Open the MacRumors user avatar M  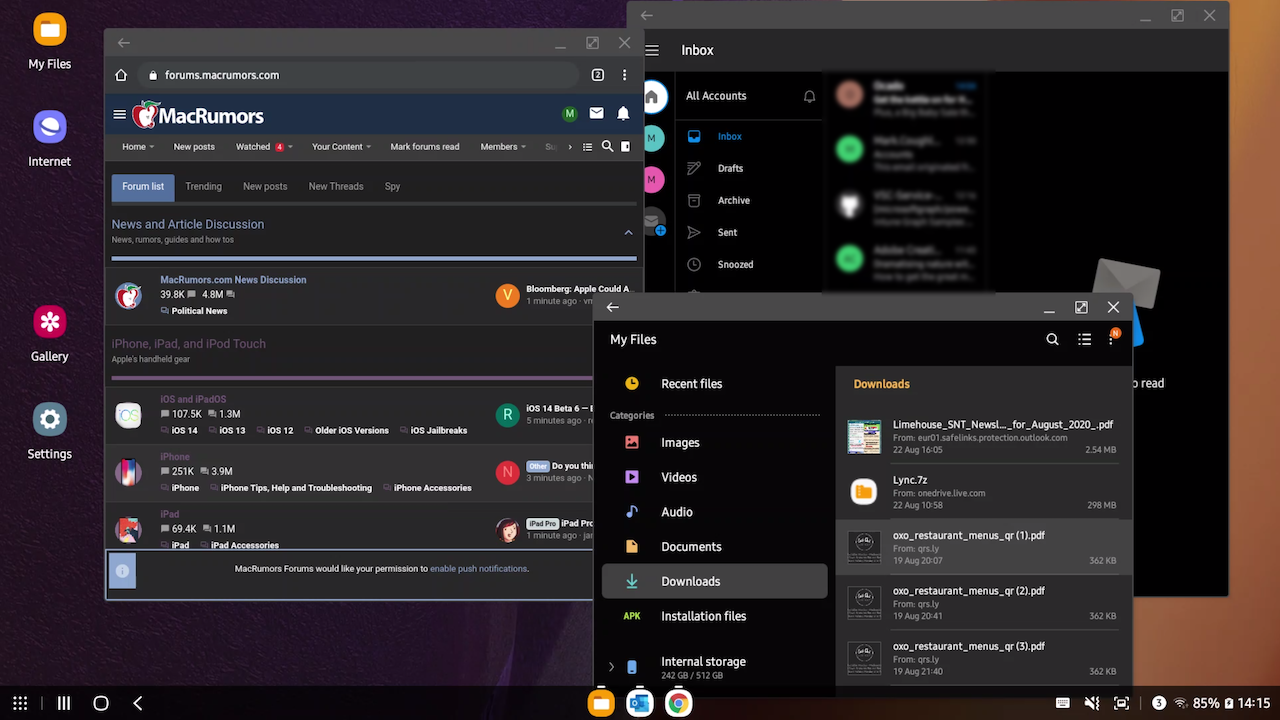pos(570,114)
